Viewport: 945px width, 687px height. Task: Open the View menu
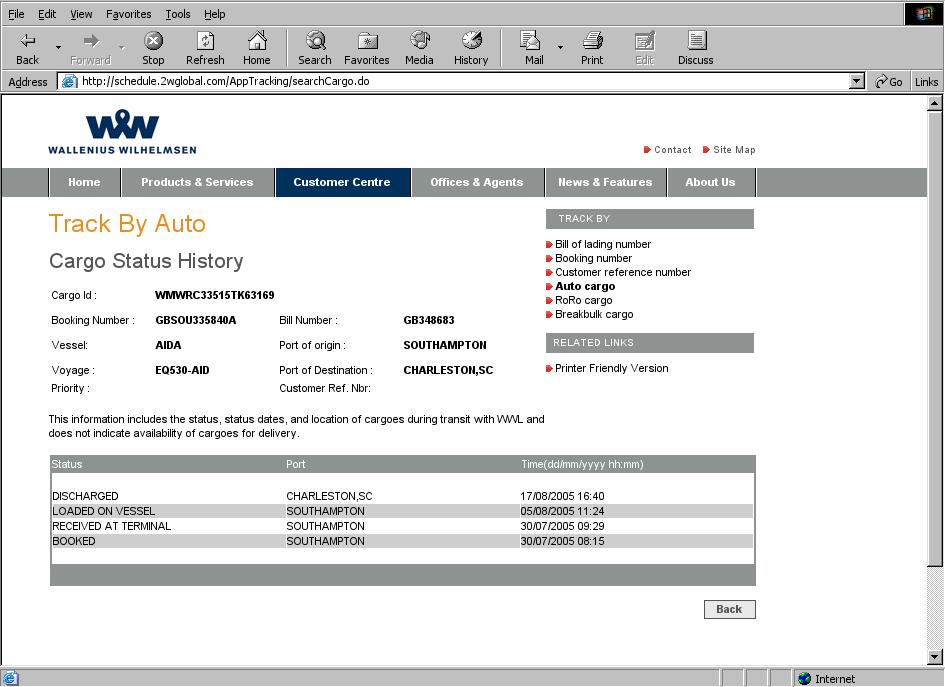point(81,14)
